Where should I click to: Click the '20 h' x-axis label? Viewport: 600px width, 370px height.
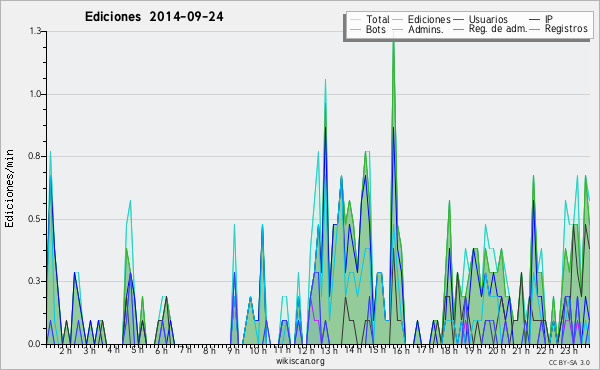click(497, 351)
